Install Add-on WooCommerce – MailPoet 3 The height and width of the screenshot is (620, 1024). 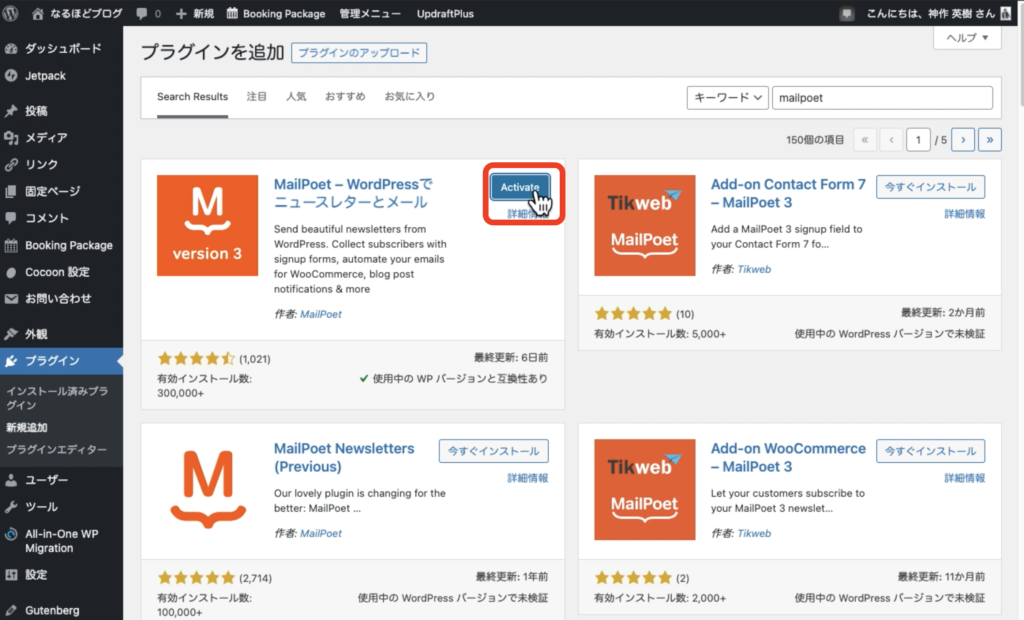click(x=930, y=451)
